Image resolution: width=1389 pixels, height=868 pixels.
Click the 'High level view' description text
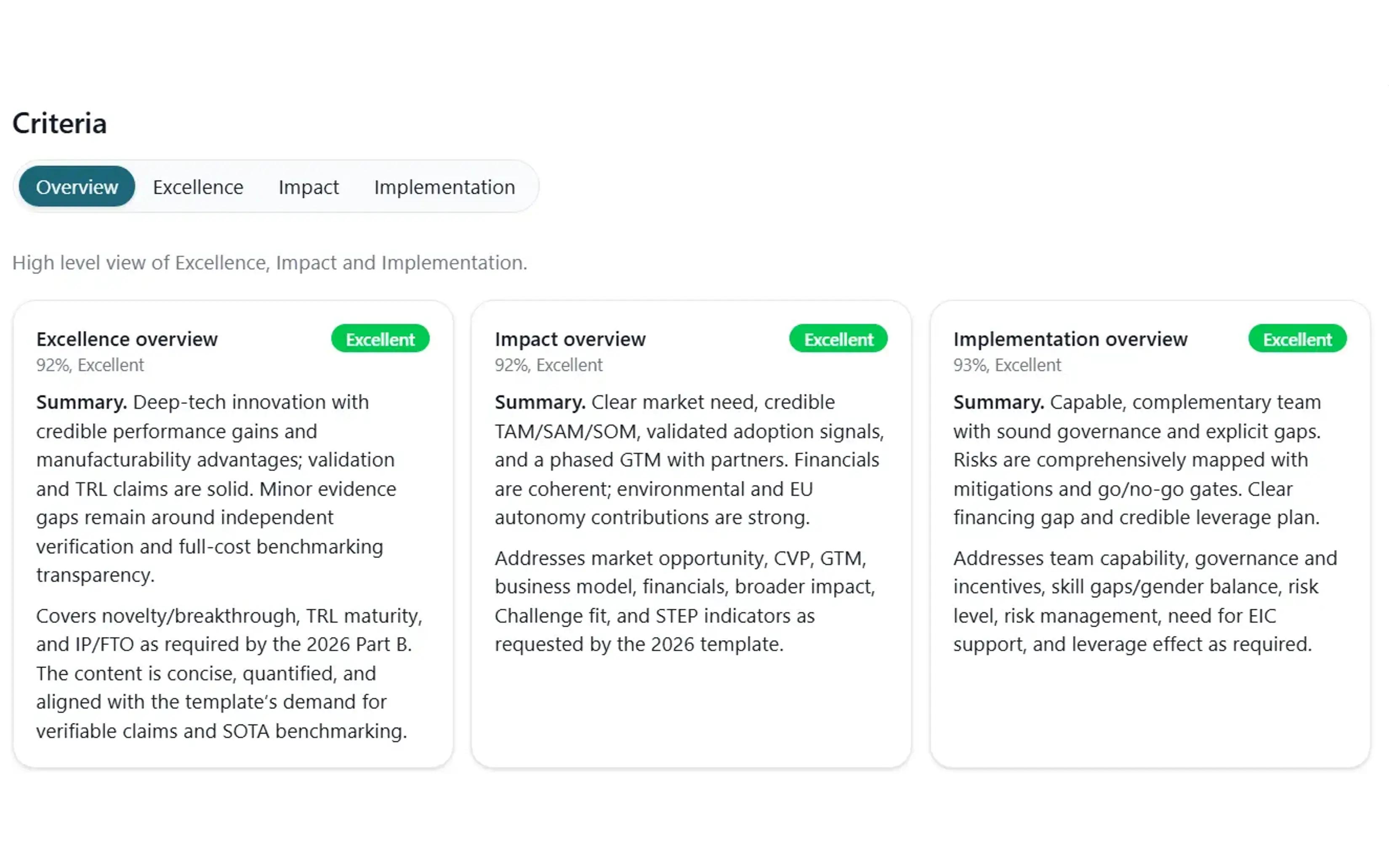click(270, 263)
